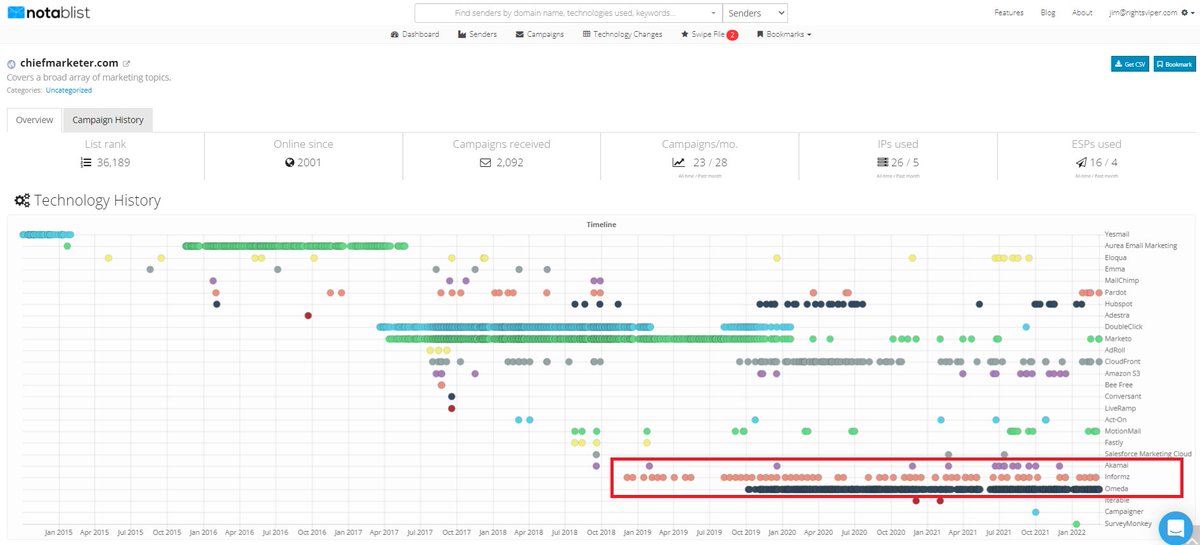The image size is (1200, 545).
Task: Click the Akamai axis label
Action: (1117, 466)
